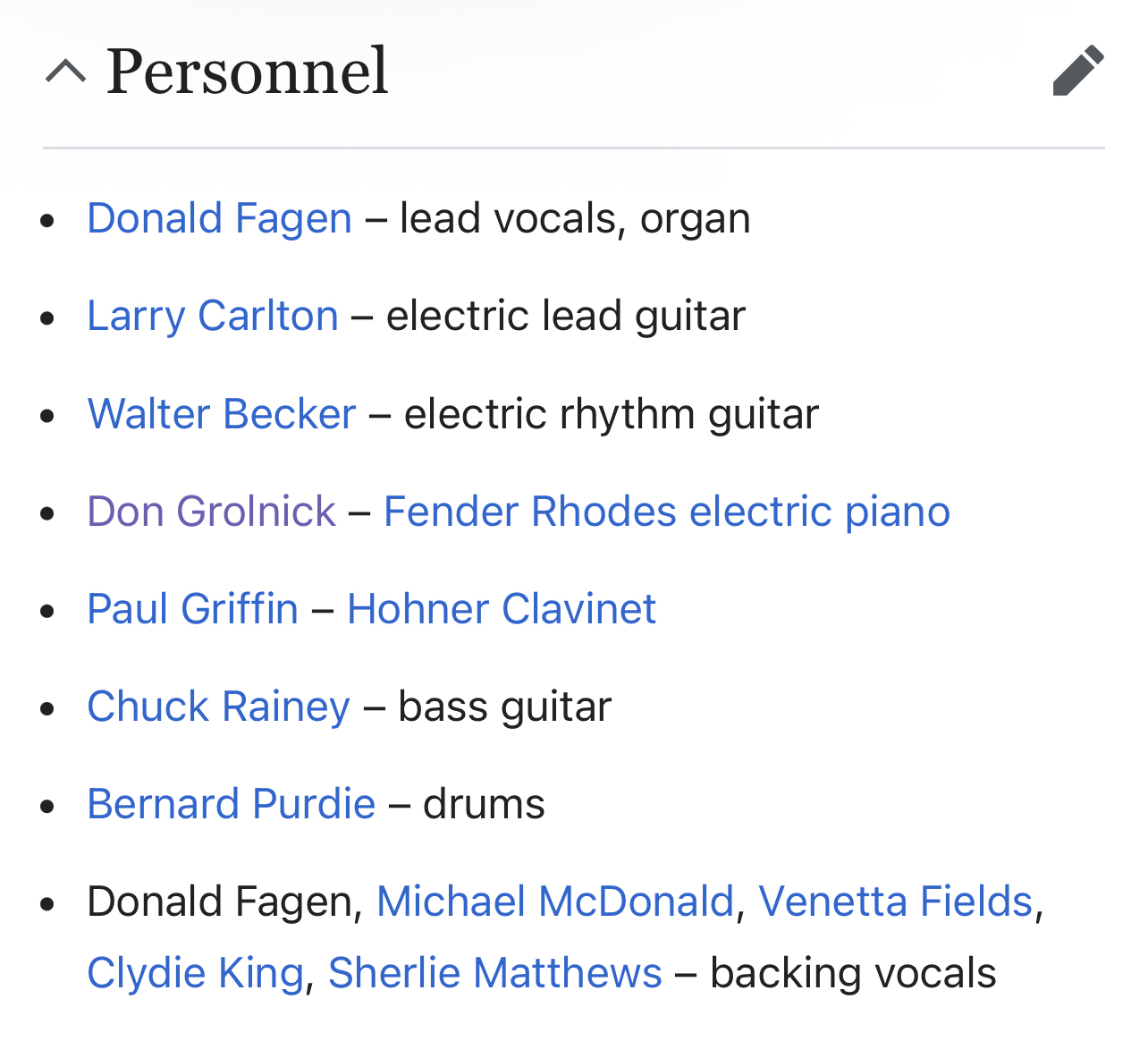Click the "electric lead guitar" text
The image size is (1148, 1041).
(x=566, y=316)
